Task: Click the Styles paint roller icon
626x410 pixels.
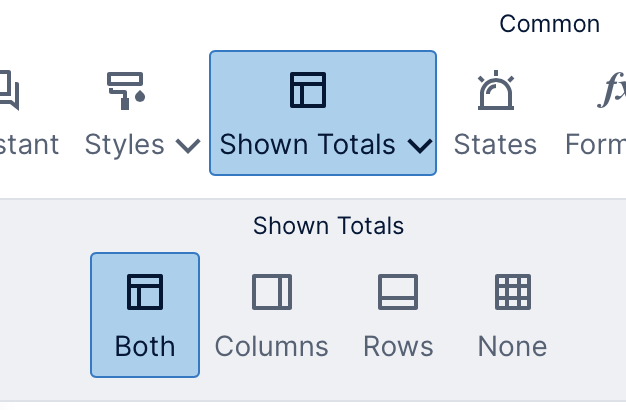Action: 125,91
